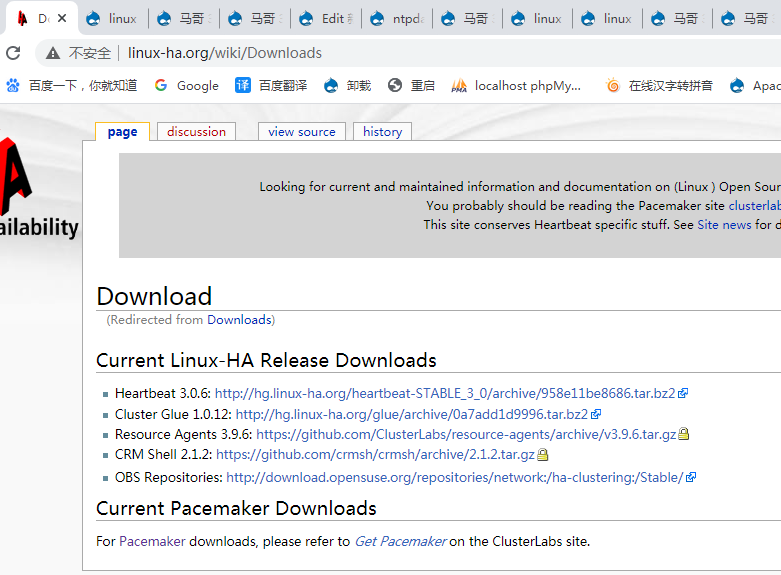781x575 pixels.
Task: Click external-link icon after OBS Repositories URL
Action: click(691, 477)
